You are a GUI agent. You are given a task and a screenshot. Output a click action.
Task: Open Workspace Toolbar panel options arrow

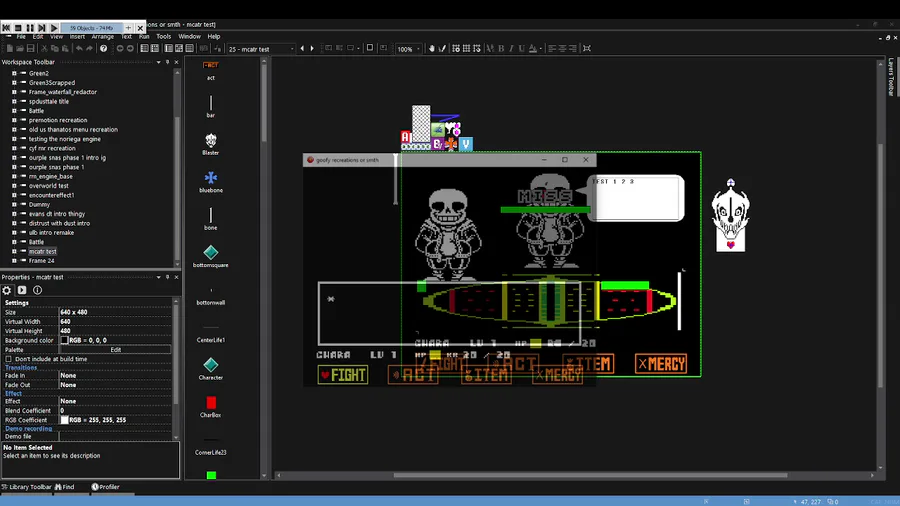pos(158,62)
